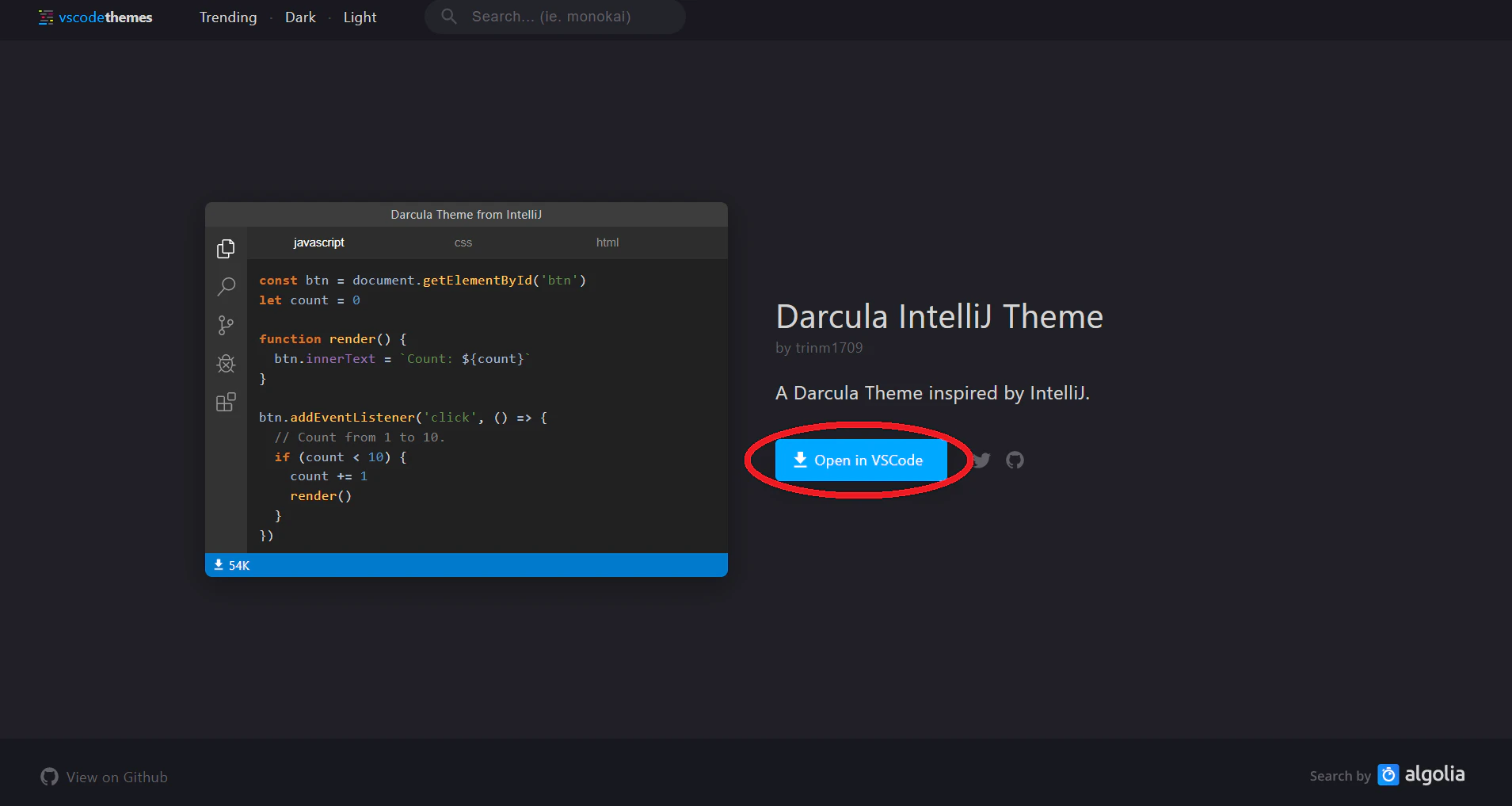
Task: Click the author name trinm1709
Action: click(x=829, y=348)
